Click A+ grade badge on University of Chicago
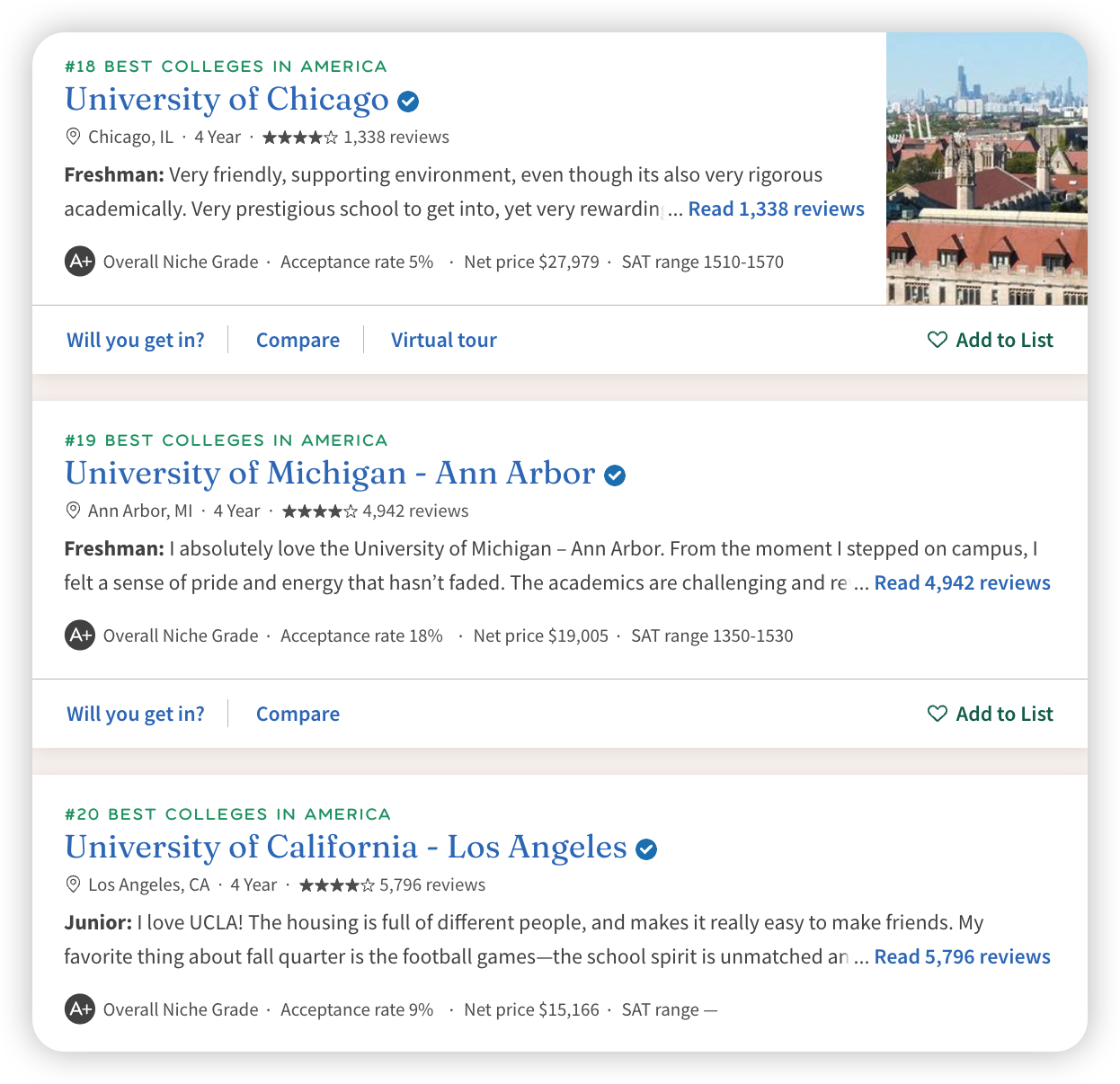1120x1084 pixels. coord(80,262)
